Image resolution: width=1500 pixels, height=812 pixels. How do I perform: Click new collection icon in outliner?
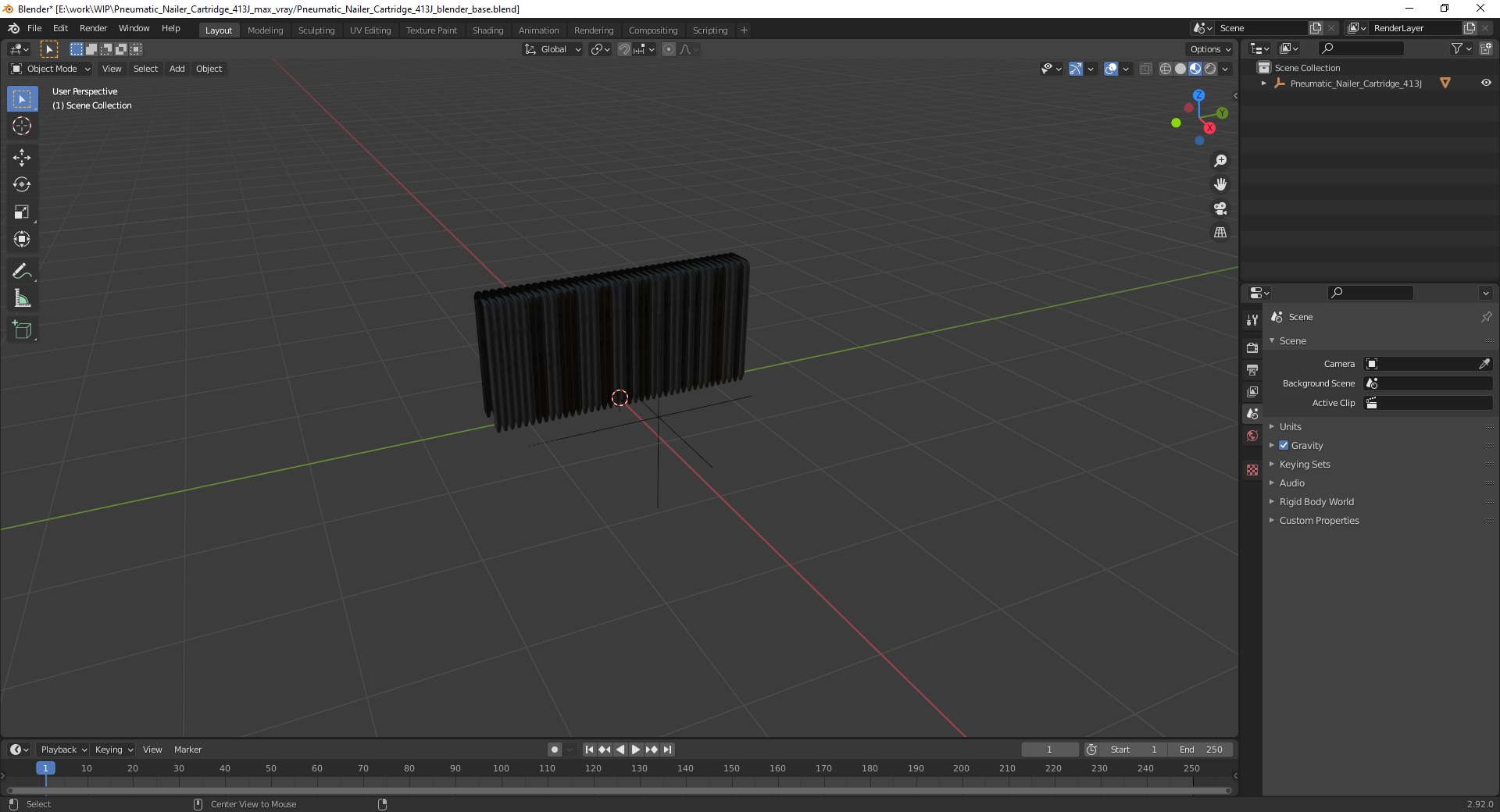pos(1485,48)
